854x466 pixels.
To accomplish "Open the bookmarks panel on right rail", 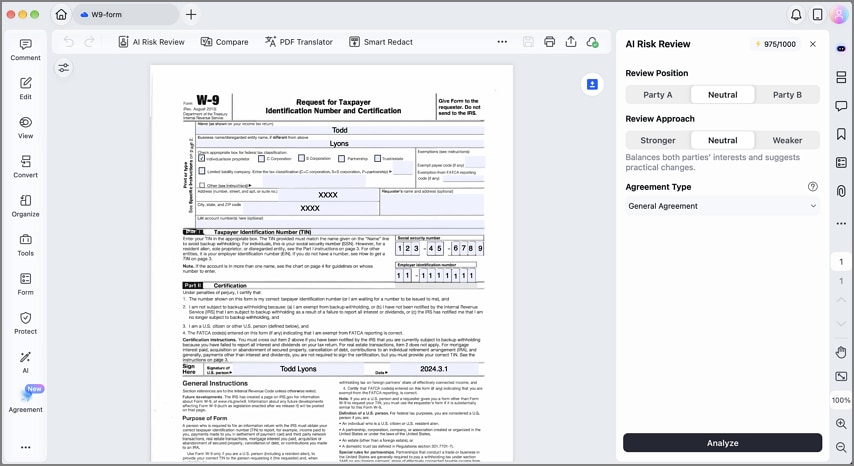I will pos(841,134).
